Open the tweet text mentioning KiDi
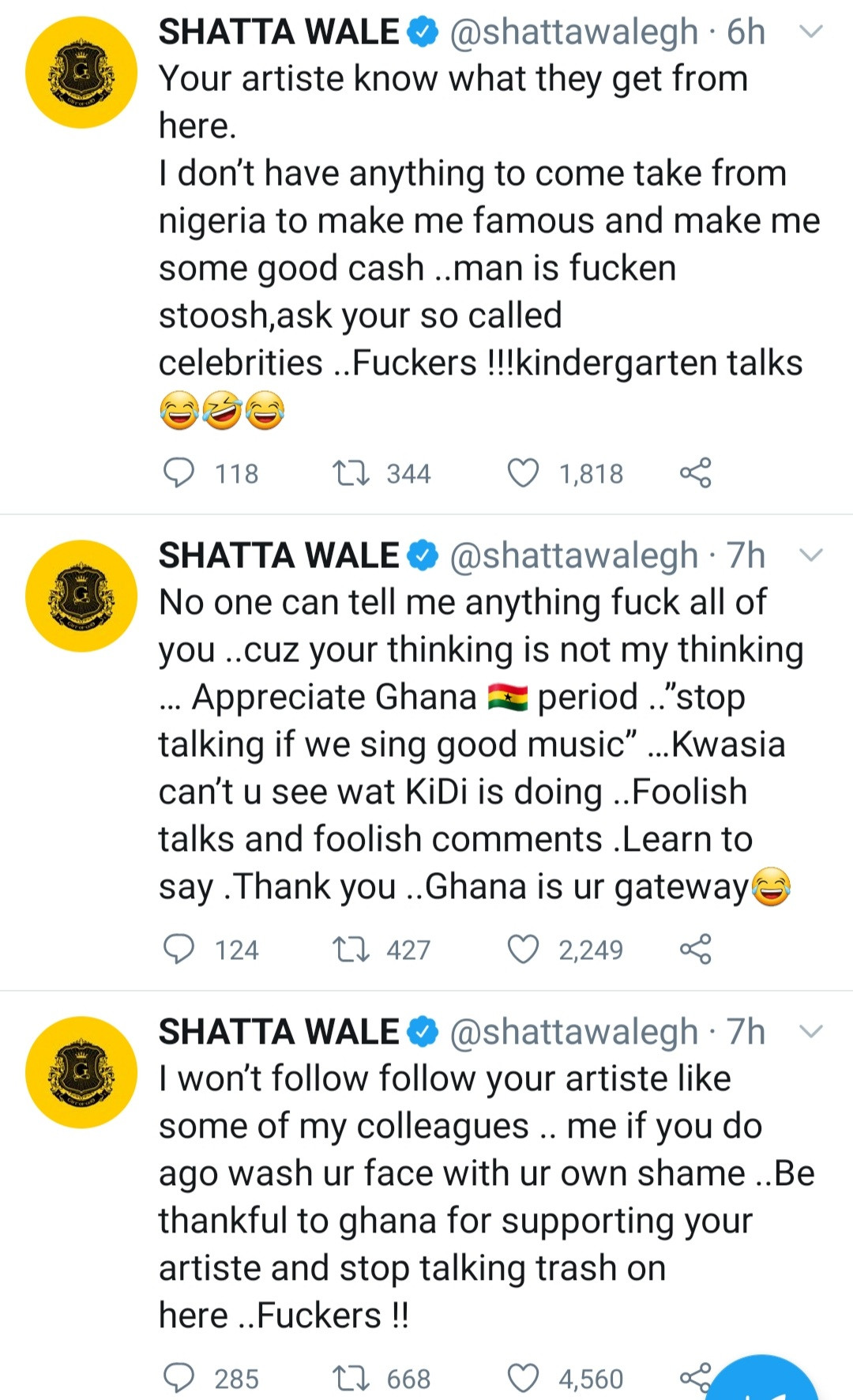Viewport: 853px width, 1400px height. (480, 744)
